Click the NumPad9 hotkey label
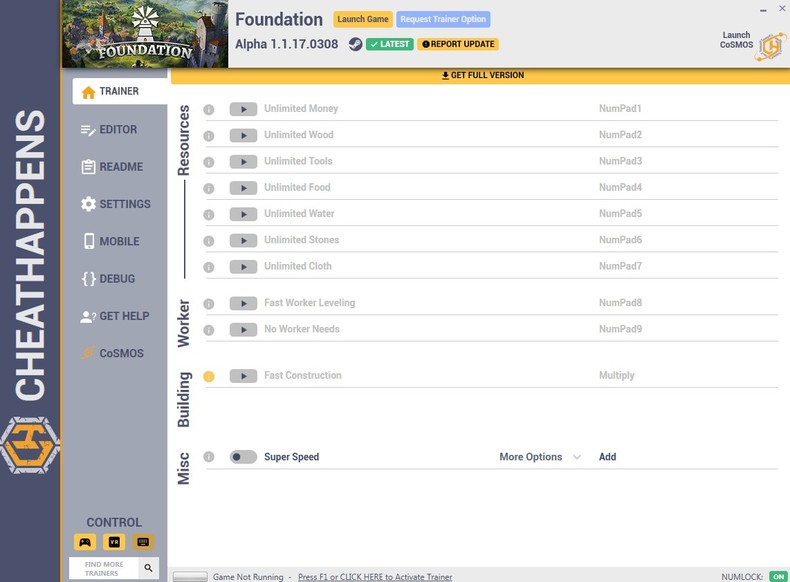 tap(620, 329)
